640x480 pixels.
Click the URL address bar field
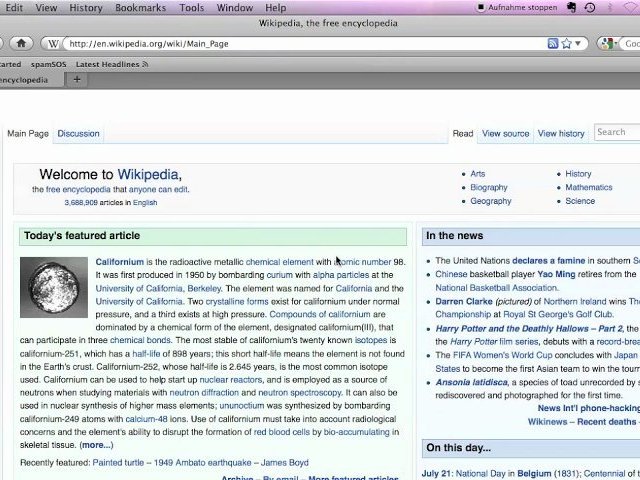pos(300,44)
